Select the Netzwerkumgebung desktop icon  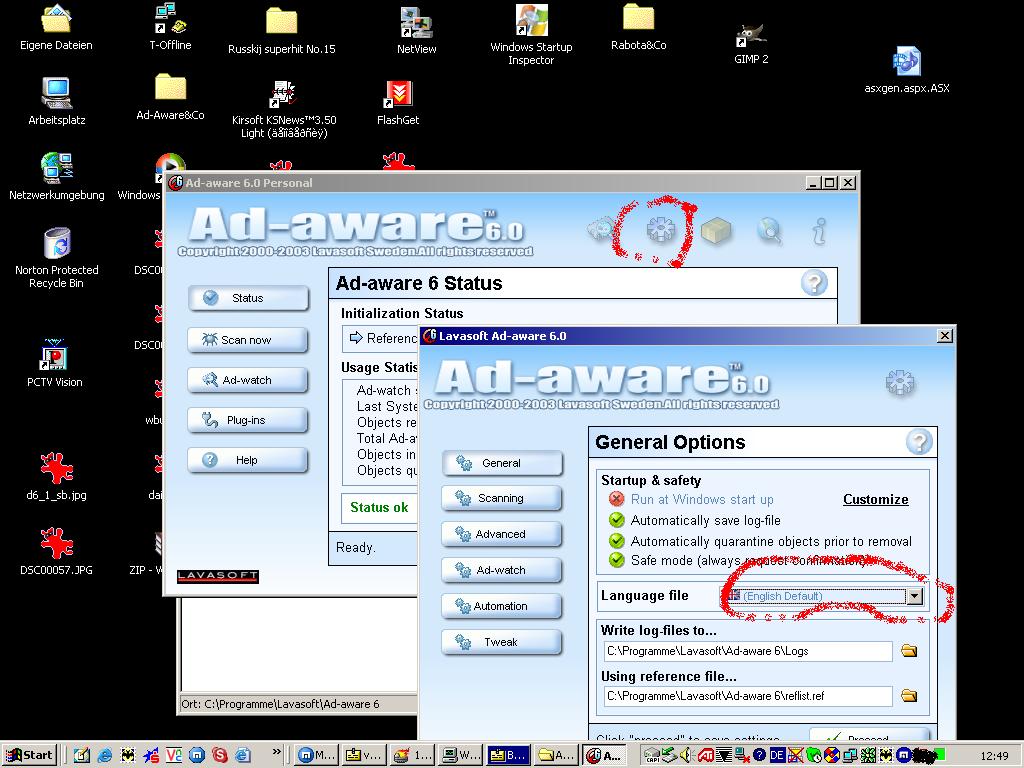point(57,176)
